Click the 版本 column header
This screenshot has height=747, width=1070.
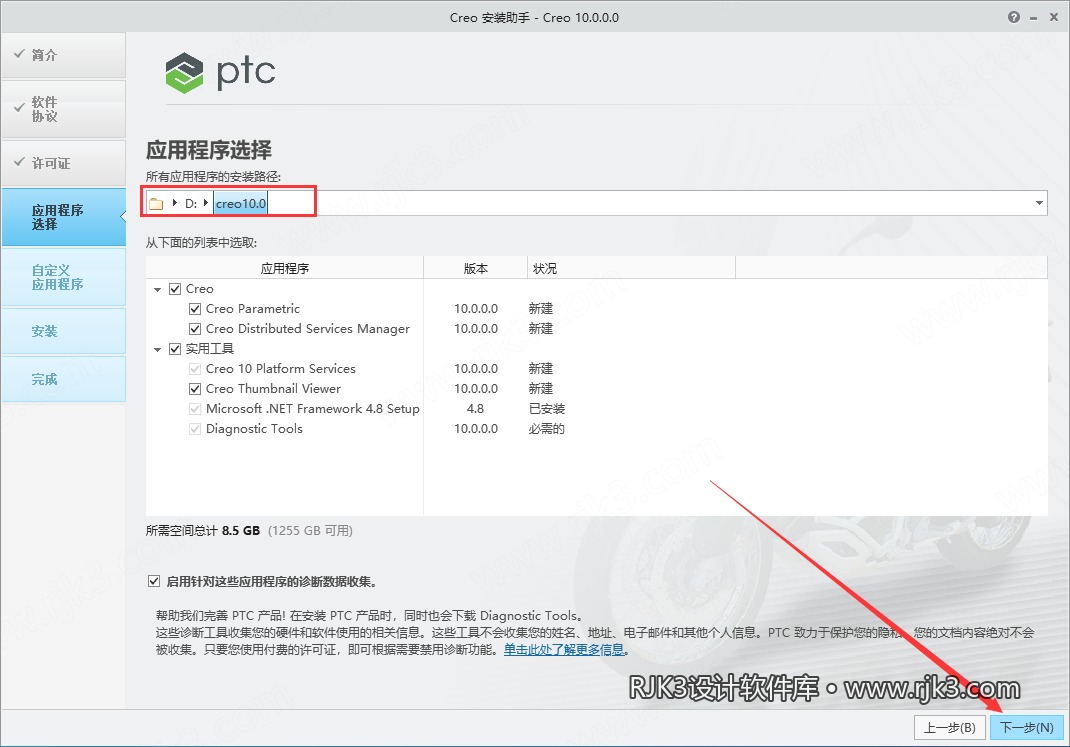point(476,268)
